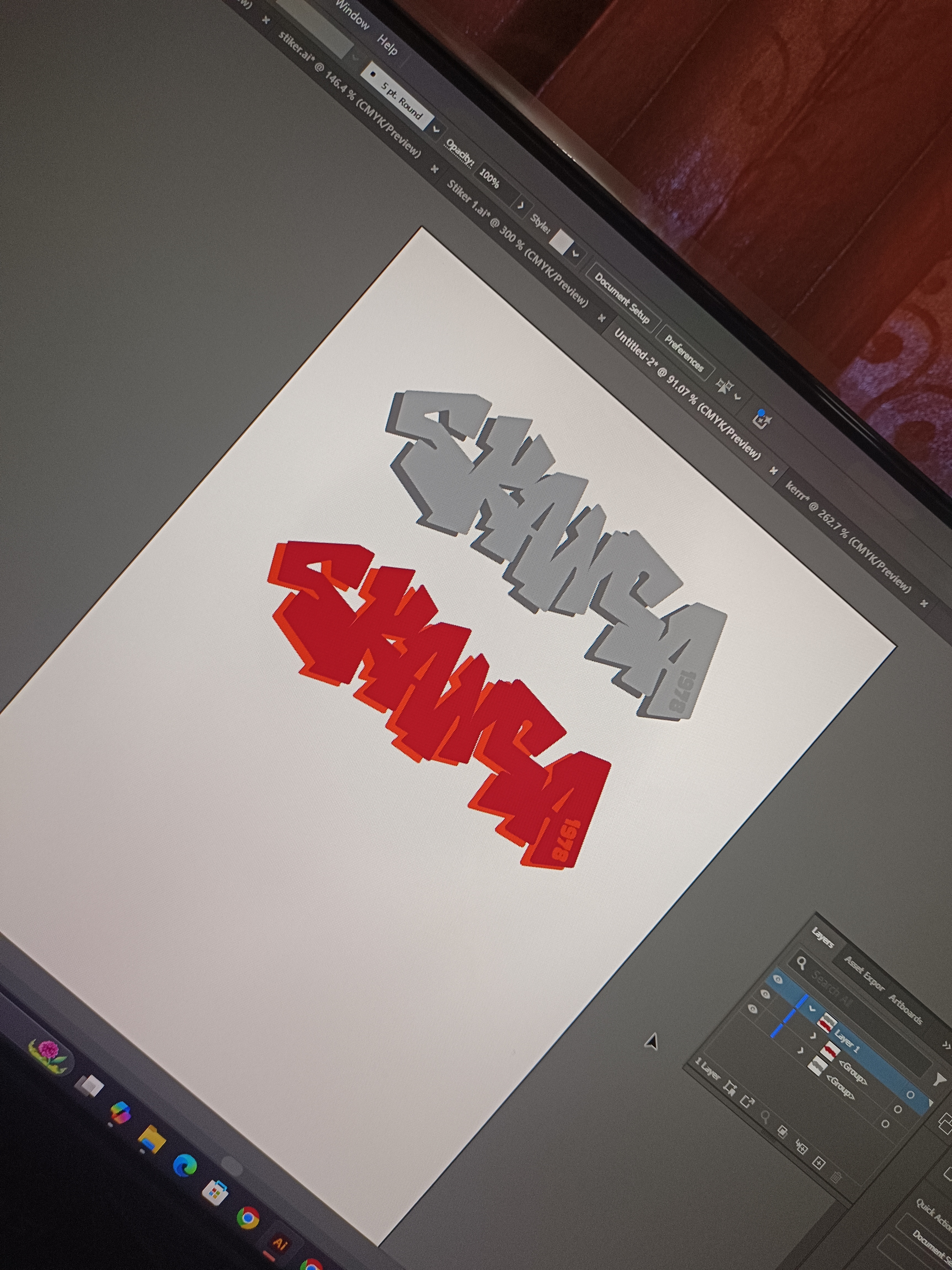Image resolution: width=952 pixels, height=1270 pixels.
Task: Hide the red-thumbnail Group via its eye icon
Action: coord(765,994)
